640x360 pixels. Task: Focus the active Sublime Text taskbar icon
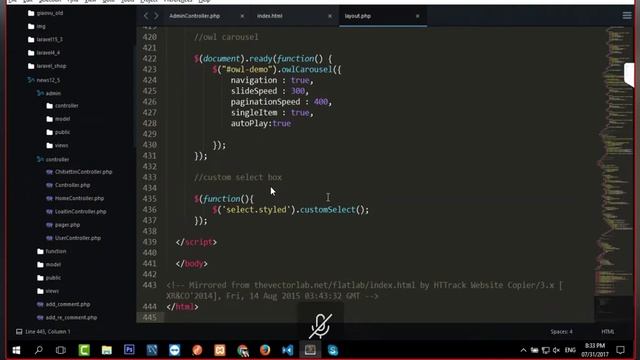(x=310, y=350)
